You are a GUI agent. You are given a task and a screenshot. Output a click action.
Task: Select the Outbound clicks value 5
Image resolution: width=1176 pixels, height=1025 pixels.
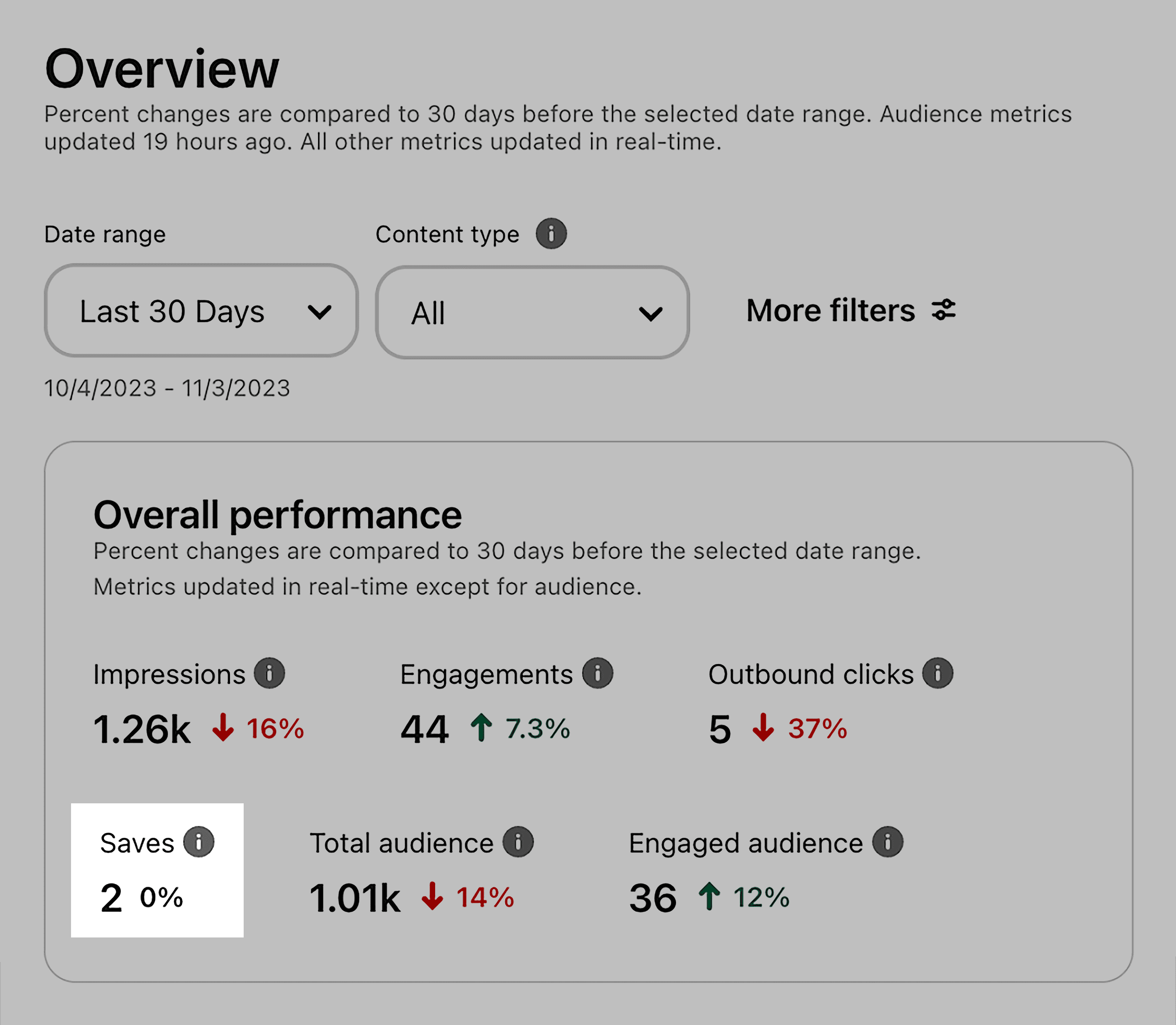click(722, 728)
